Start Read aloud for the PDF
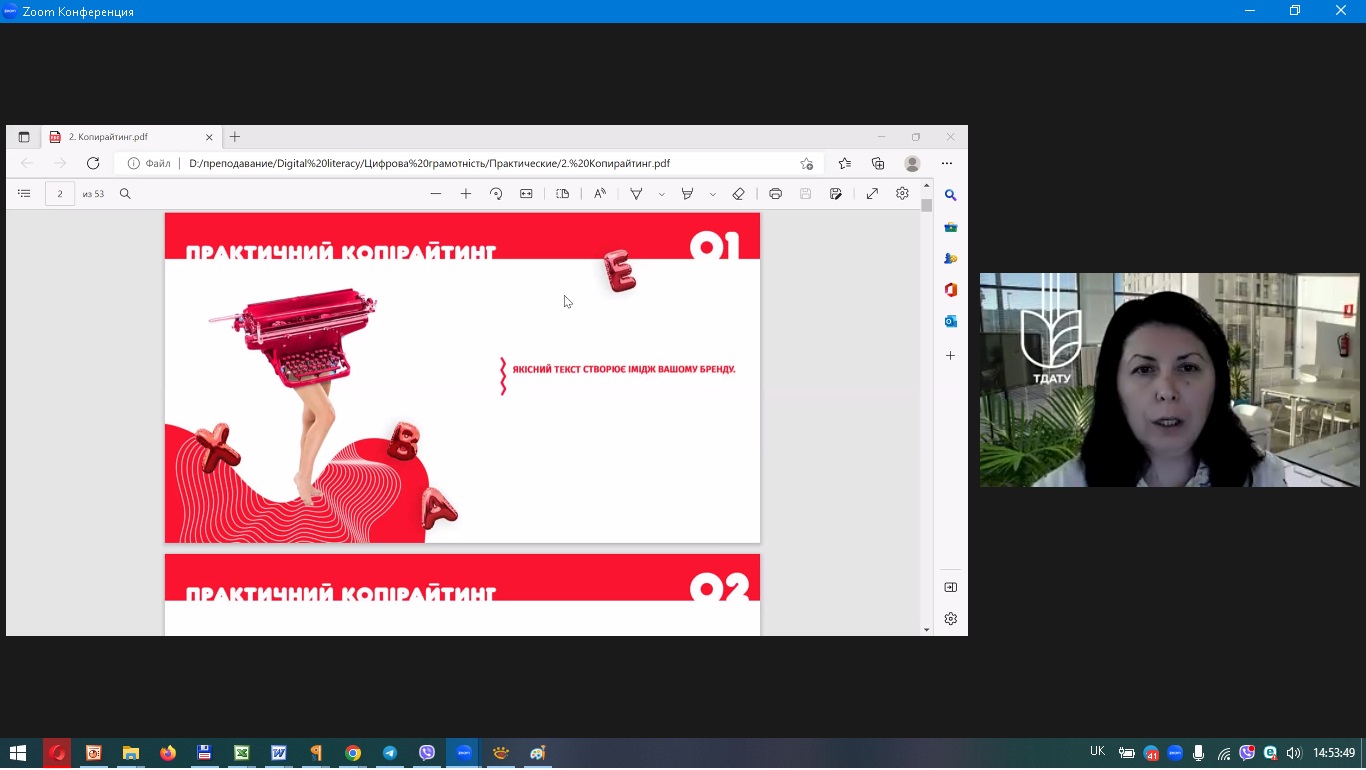 (x=600, y=194)
